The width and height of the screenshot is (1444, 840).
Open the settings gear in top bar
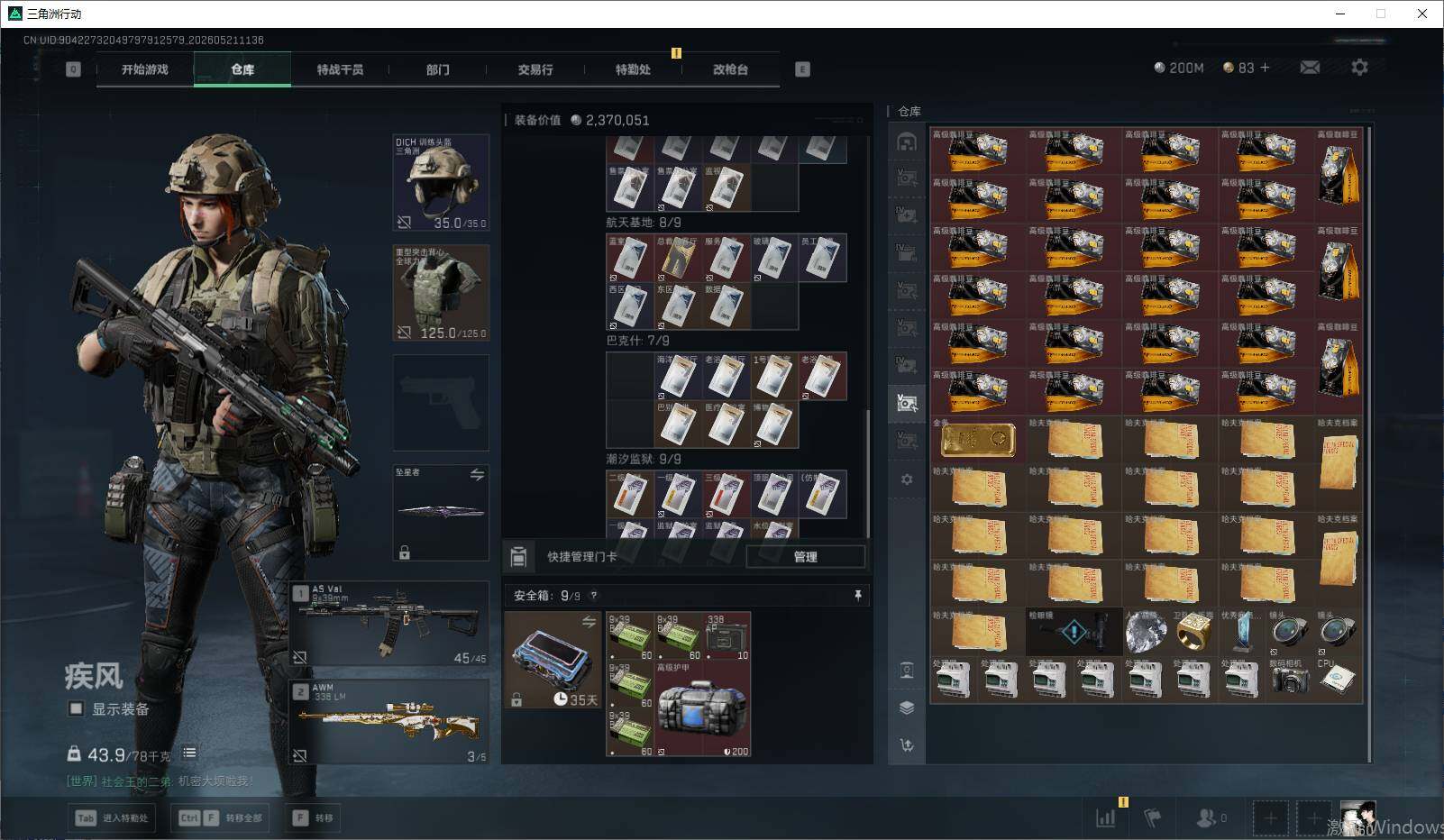click(x=1359, y=68)
